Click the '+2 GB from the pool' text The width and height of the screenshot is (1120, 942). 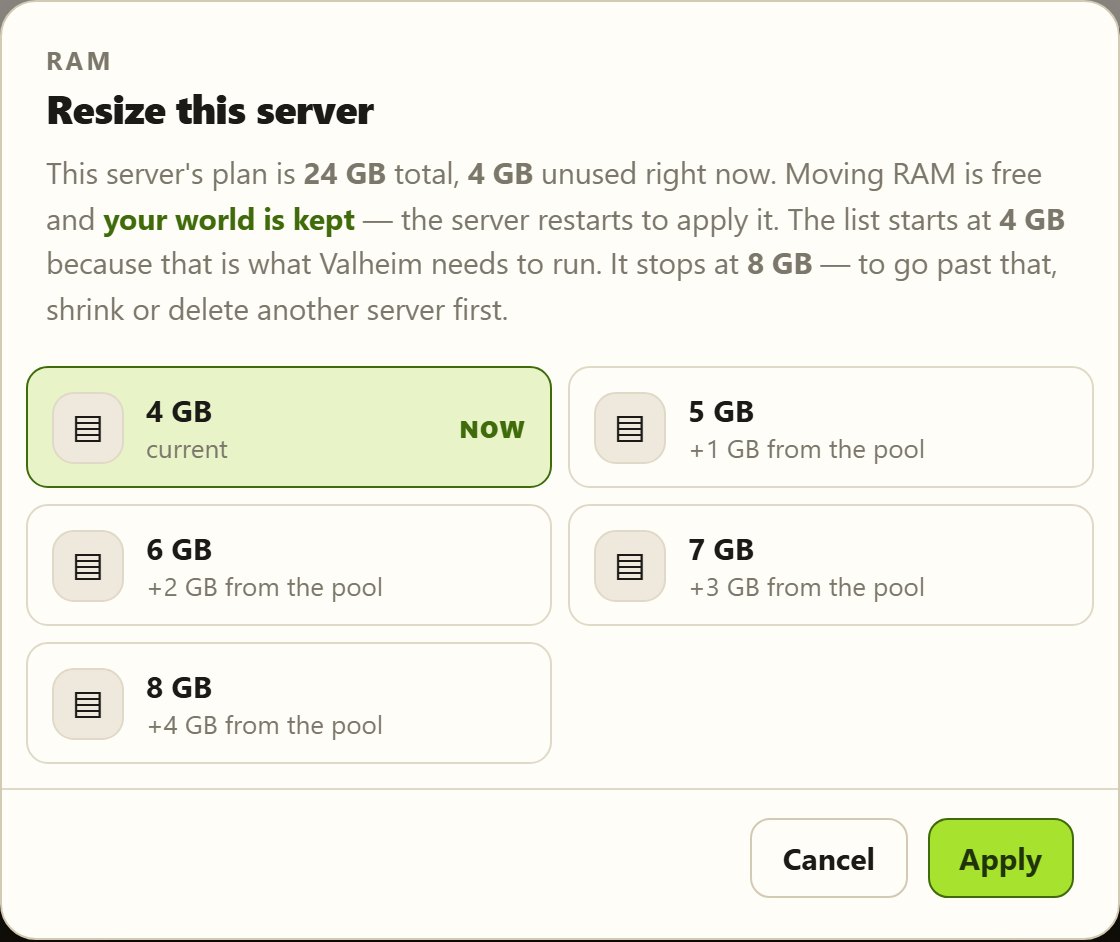pos(264,587)
